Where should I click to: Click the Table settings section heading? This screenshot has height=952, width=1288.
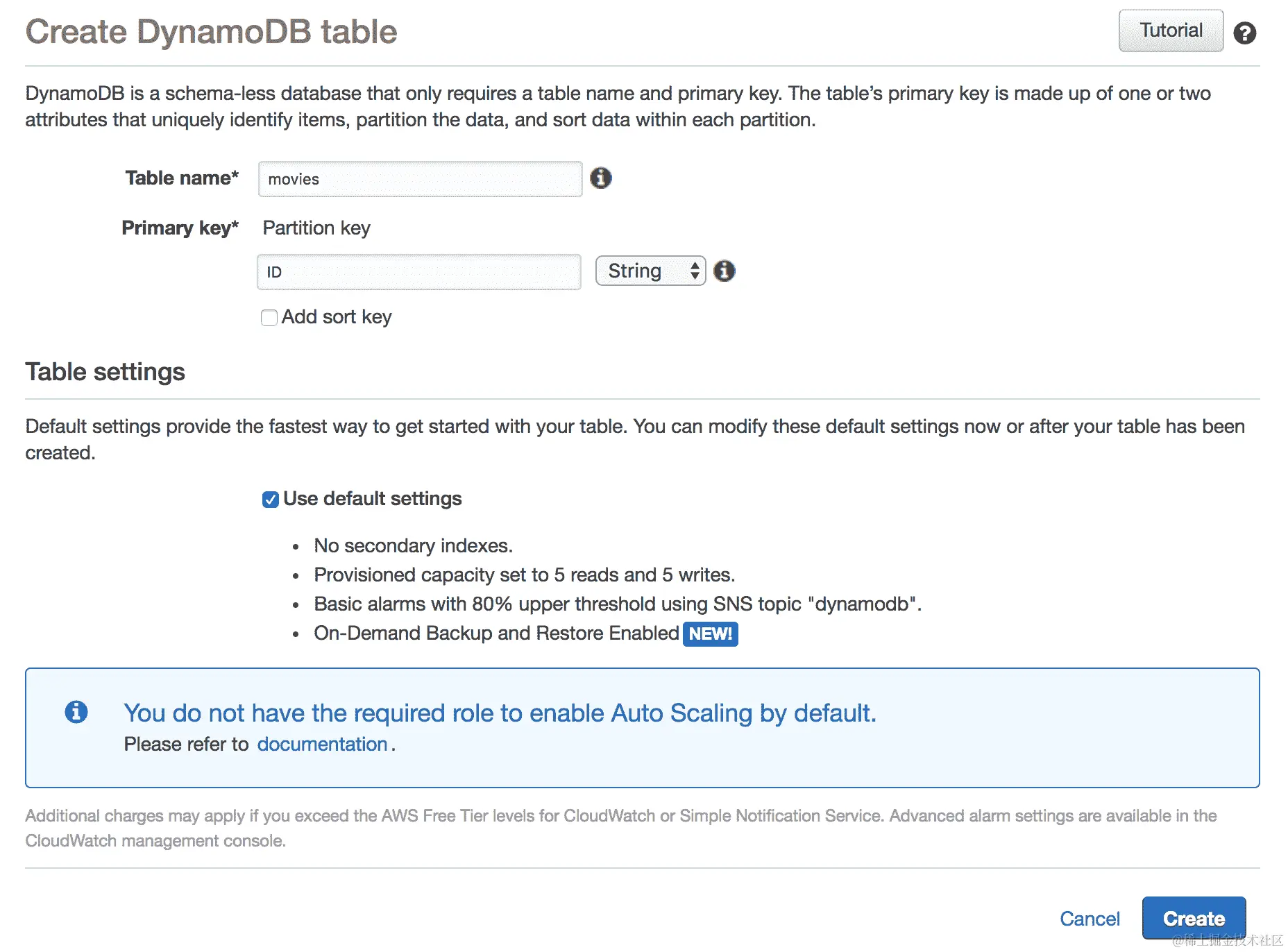tap(105, 372)
